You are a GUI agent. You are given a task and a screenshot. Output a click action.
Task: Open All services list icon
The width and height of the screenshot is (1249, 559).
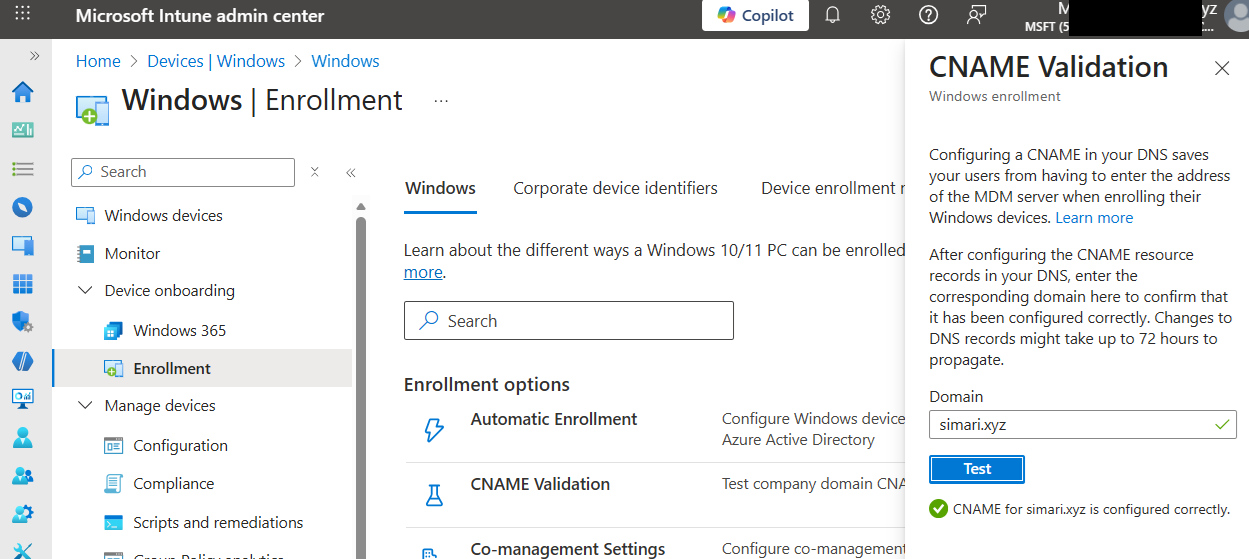[22, 169]
